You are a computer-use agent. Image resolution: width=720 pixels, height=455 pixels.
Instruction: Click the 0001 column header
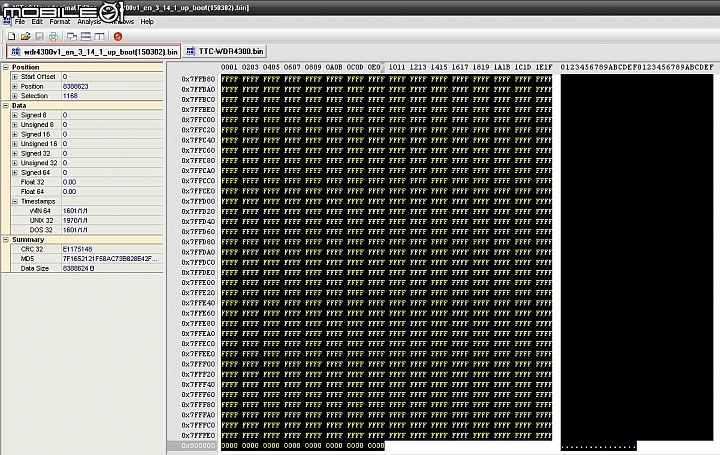tap(229, 67)
